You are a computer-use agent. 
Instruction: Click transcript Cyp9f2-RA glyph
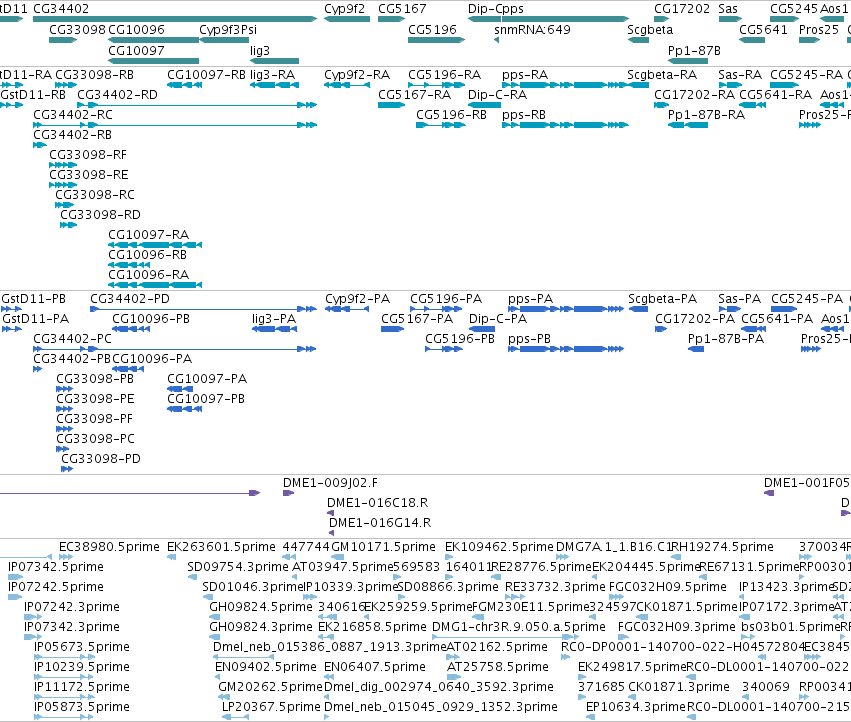click(347, 85)
